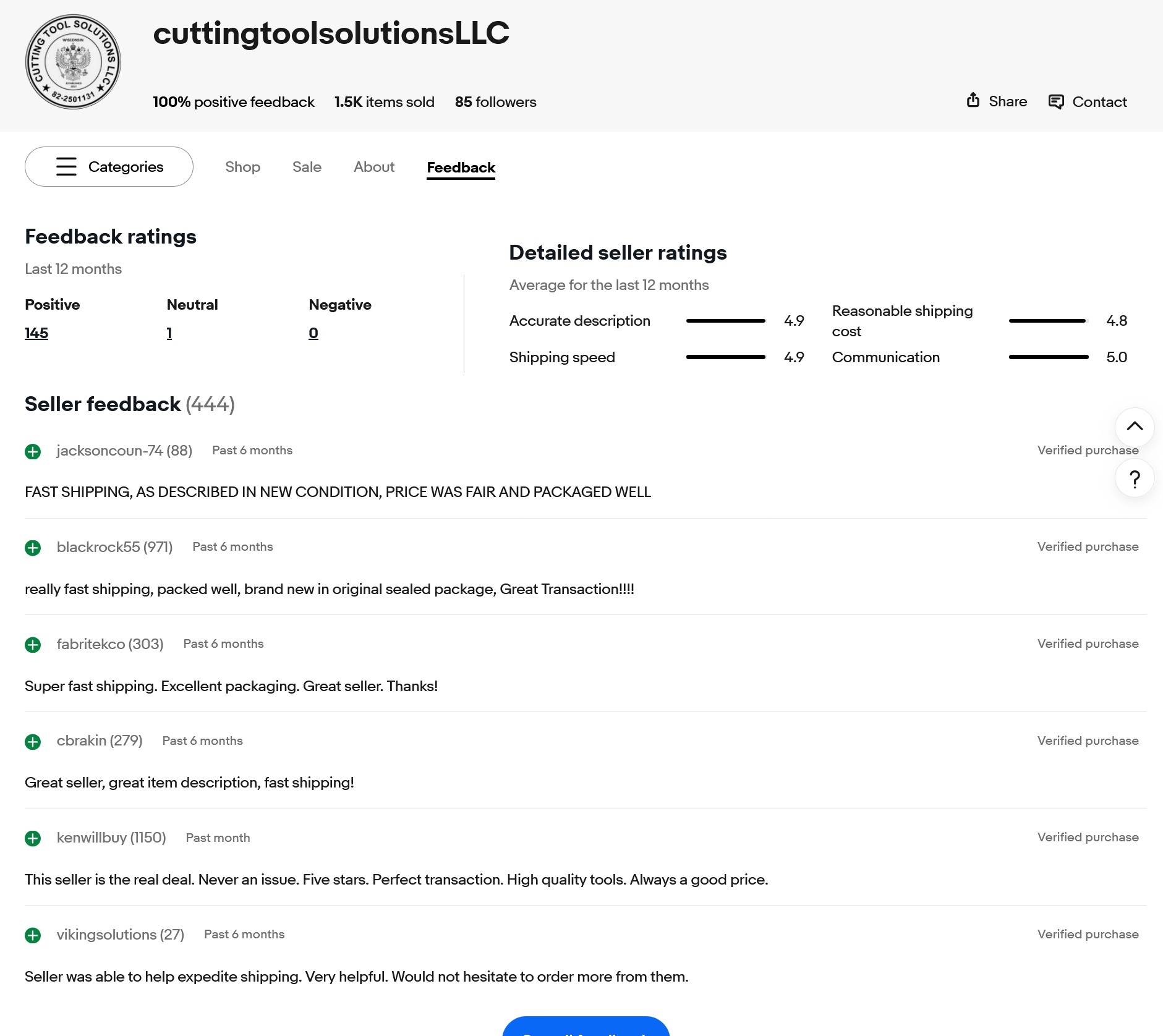Click the positive icon beside fabritekco
Image resolution: width=1163 pixels, height=1036 pixels.
click(x=33, y=645)
